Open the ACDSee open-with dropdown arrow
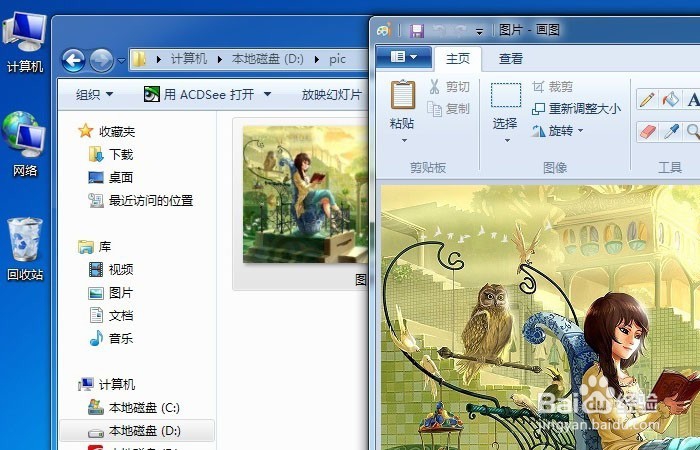The width and height of the screenshot is (700, 450). tap(267, 95)
